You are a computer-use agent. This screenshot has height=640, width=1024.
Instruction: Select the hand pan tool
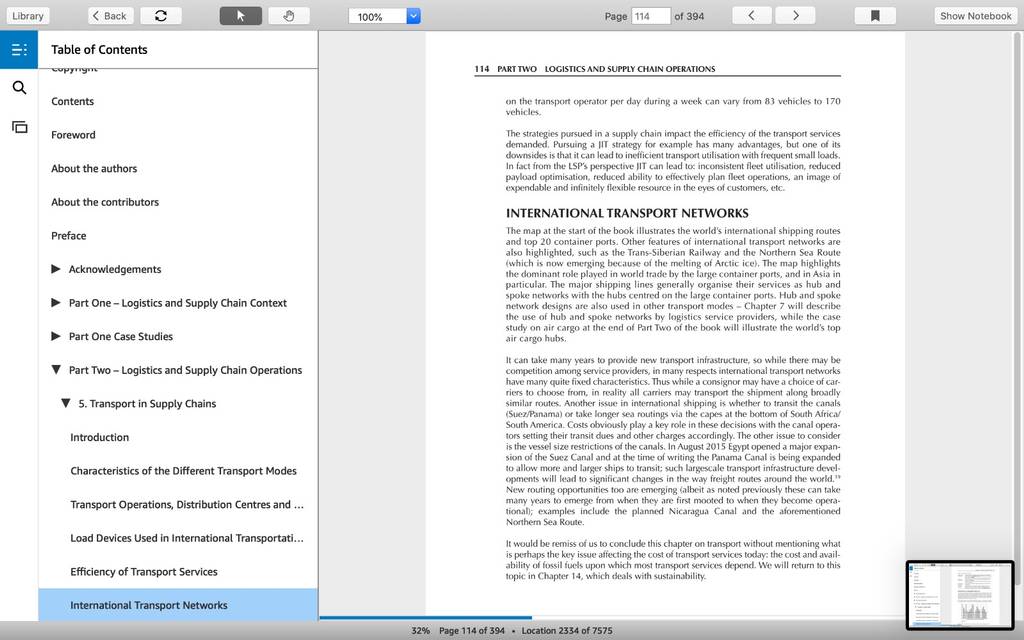pyautogui.click(x=289, y=16)
